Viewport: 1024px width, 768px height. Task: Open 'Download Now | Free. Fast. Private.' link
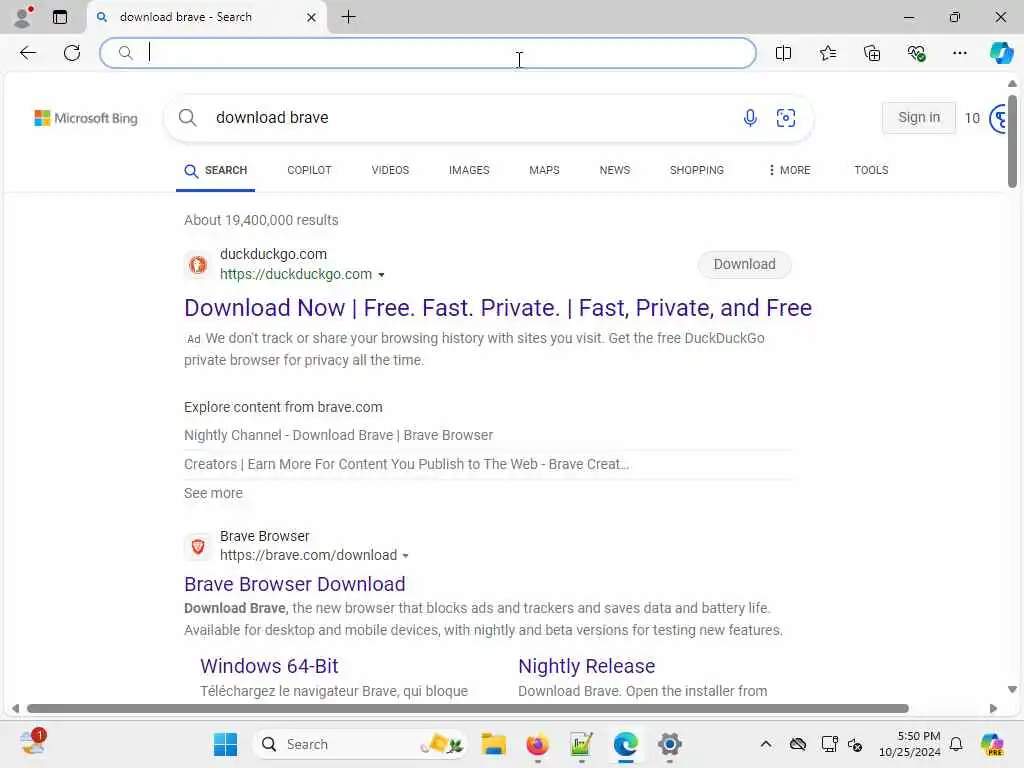click(x=498, y=308)
